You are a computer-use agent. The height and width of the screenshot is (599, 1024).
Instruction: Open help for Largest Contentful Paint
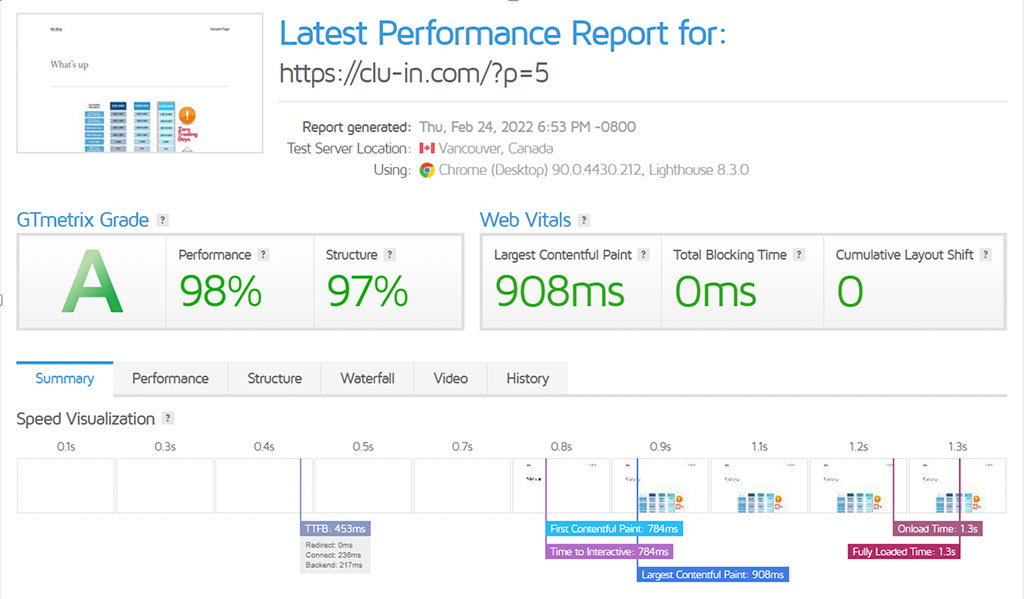pyautogui.click(x=644, y=255)
